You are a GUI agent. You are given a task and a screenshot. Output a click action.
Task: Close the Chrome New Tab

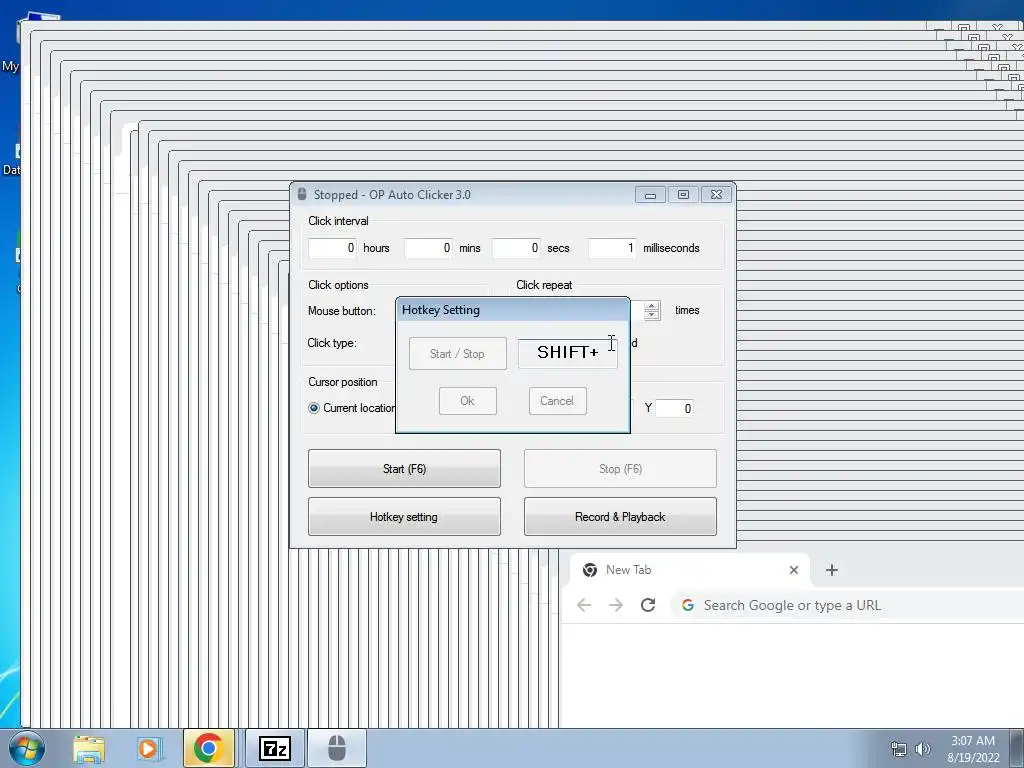793,570
